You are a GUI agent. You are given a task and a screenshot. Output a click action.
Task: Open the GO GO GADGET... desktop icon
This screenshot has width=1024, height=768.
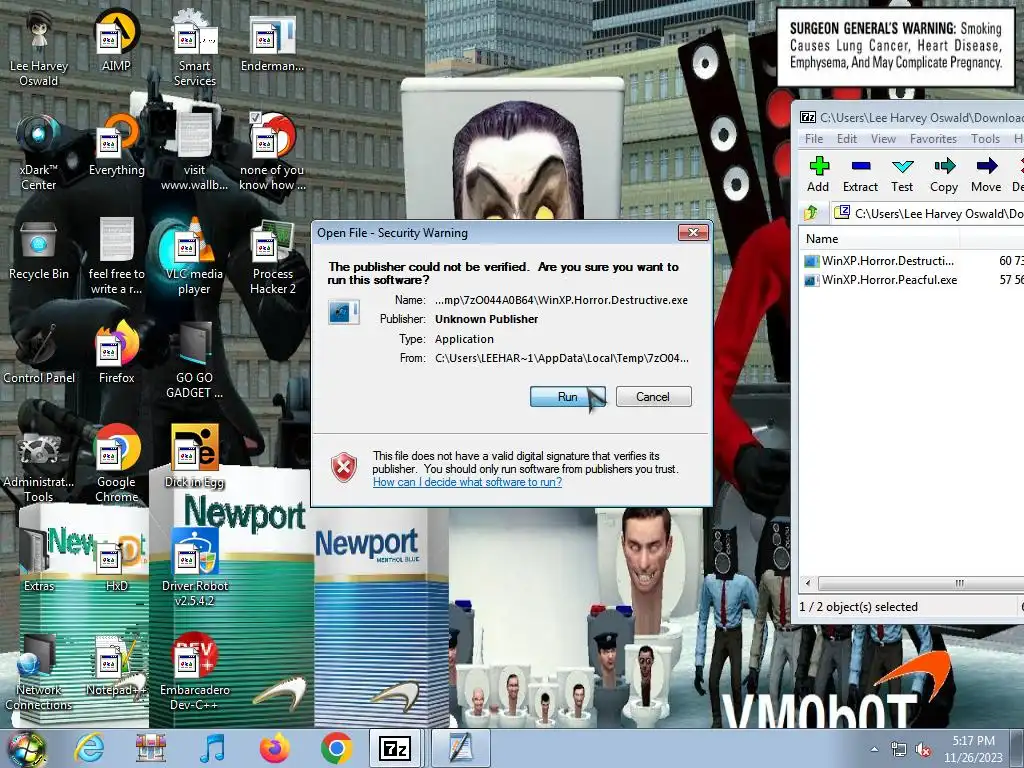[194, 360]
